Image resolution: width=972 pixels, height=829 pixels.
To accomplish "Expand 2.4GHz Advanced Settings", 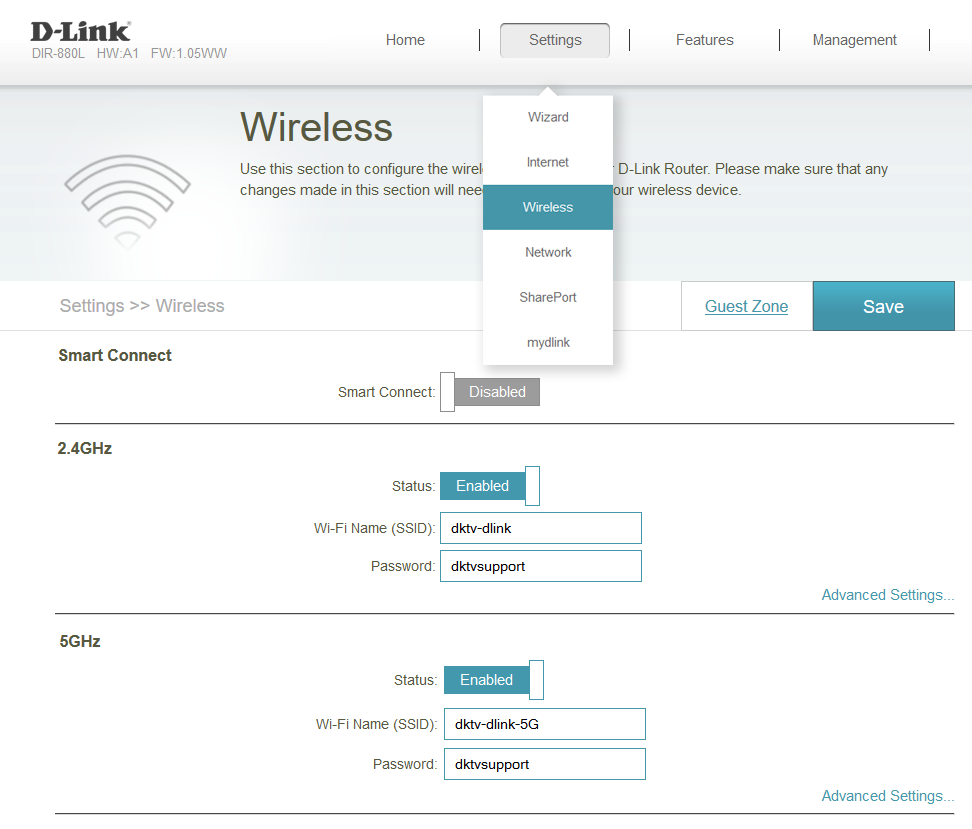I will coord(887,594).
